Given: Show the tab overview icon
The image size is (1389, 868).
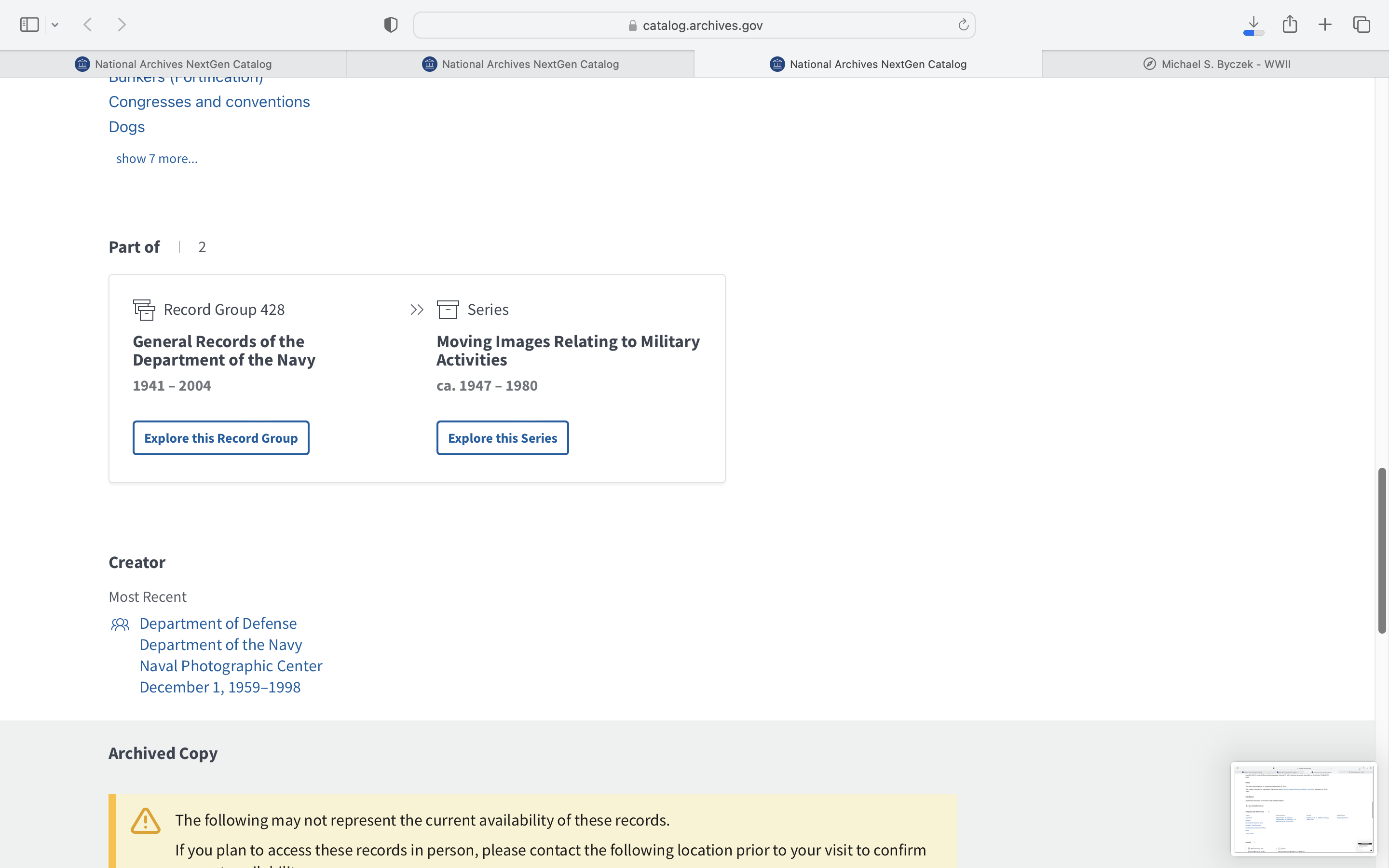Looking at the screenshot, I should click(x=1362, y=25).
